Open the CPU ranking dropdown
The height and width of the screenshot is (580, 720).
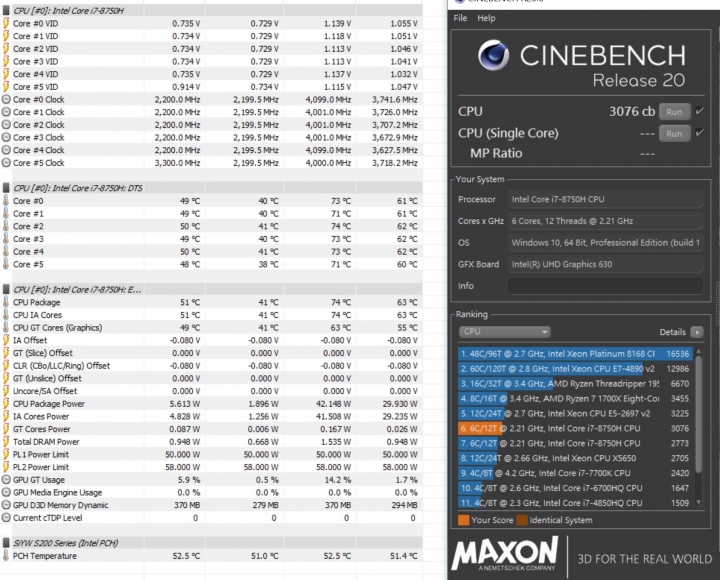pyautogui.click(x=505, y=332)
